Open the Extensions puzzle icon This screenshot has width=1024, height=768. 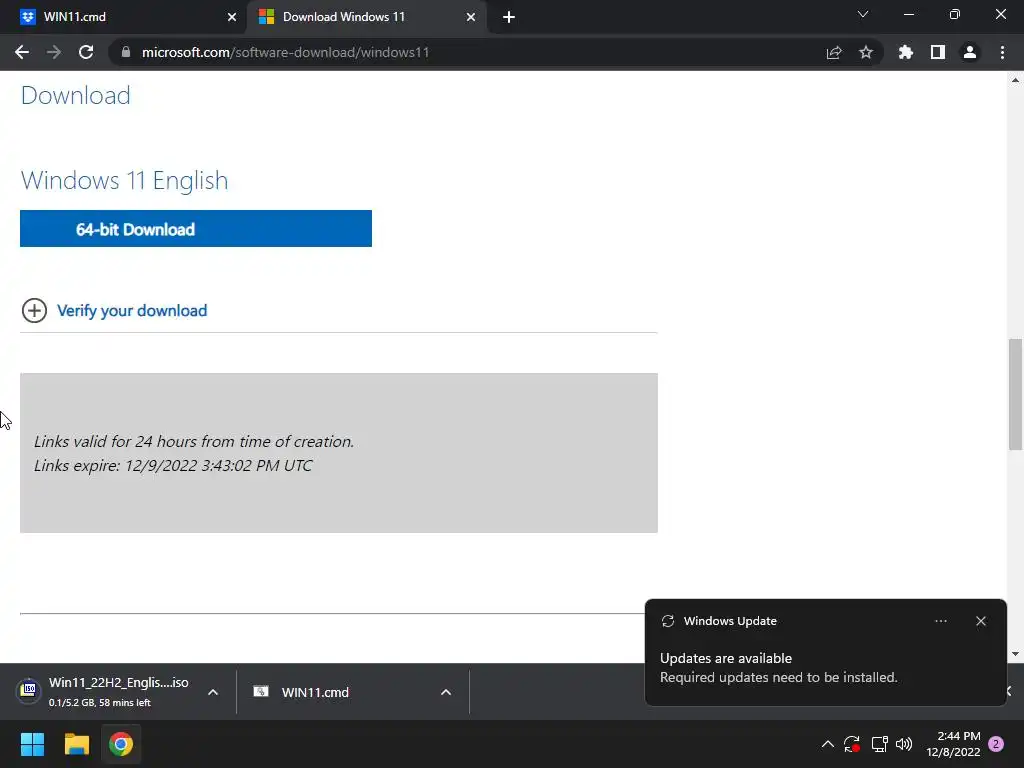[906, 52]
